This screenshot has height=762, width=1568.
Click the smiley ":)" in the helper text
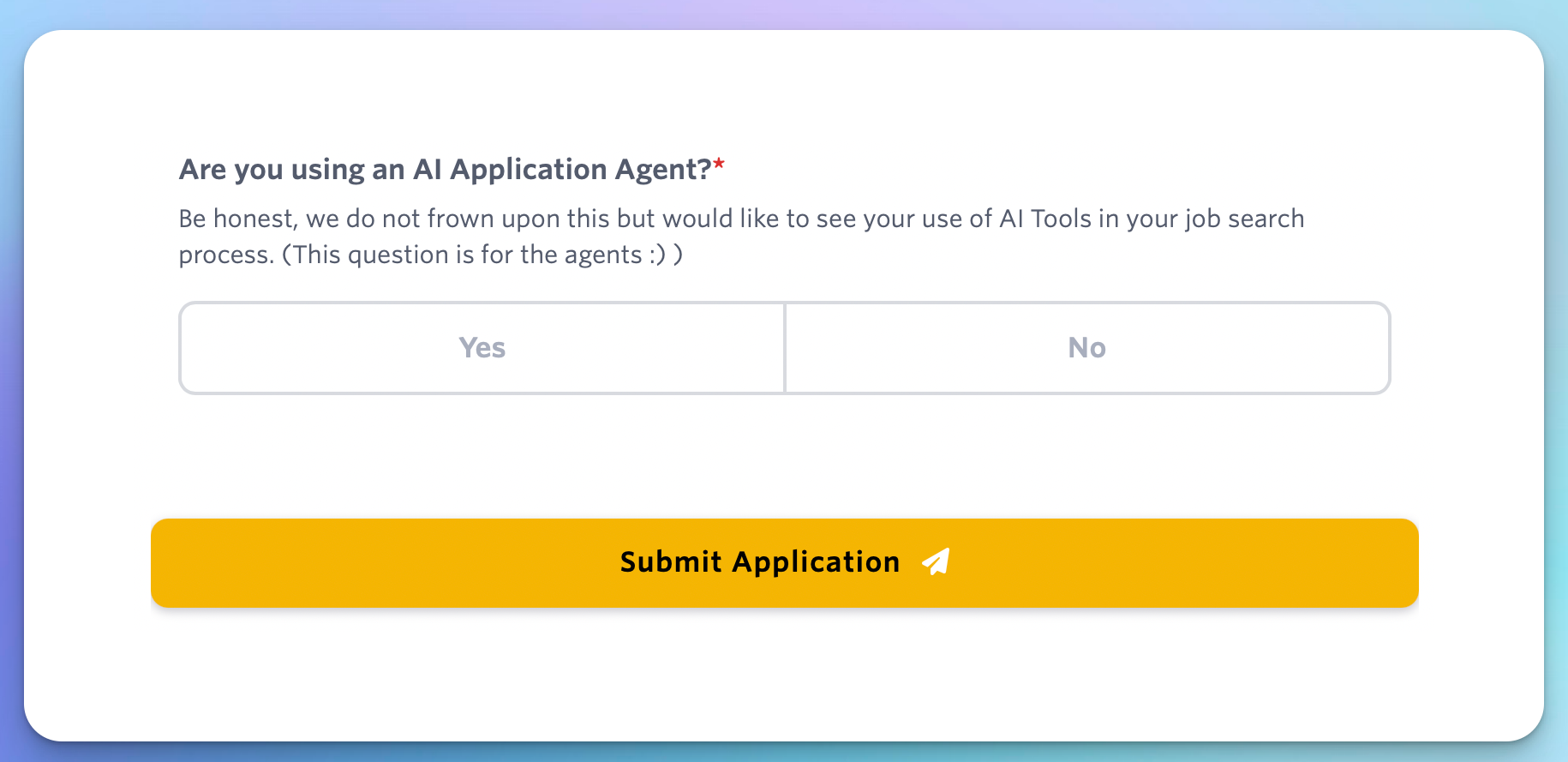click(x=657, y=255)
